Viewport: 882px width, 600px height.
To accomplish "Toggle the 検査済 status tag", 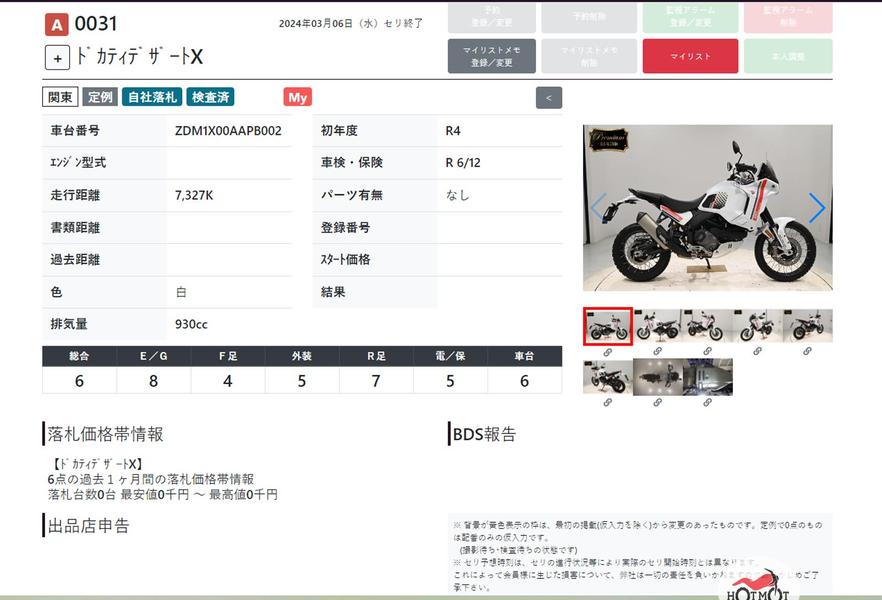I will [210, 97].
